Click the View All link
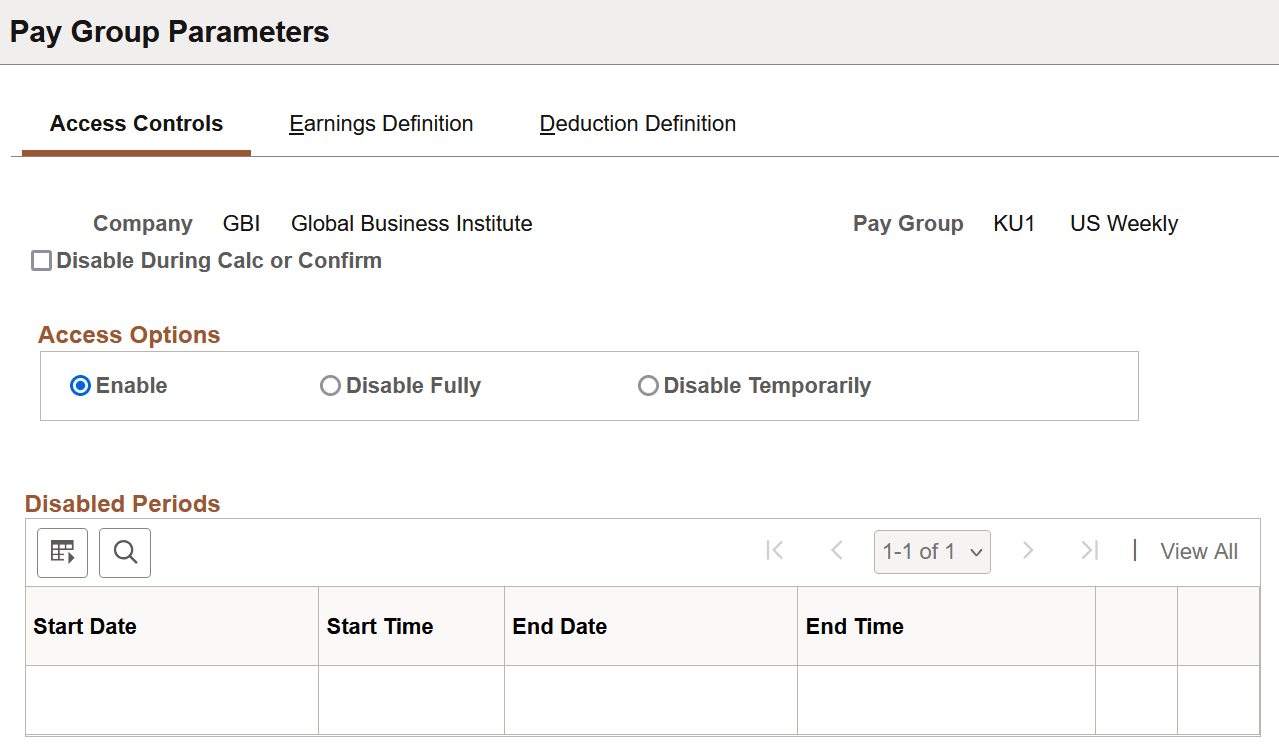 [1198, 551]
